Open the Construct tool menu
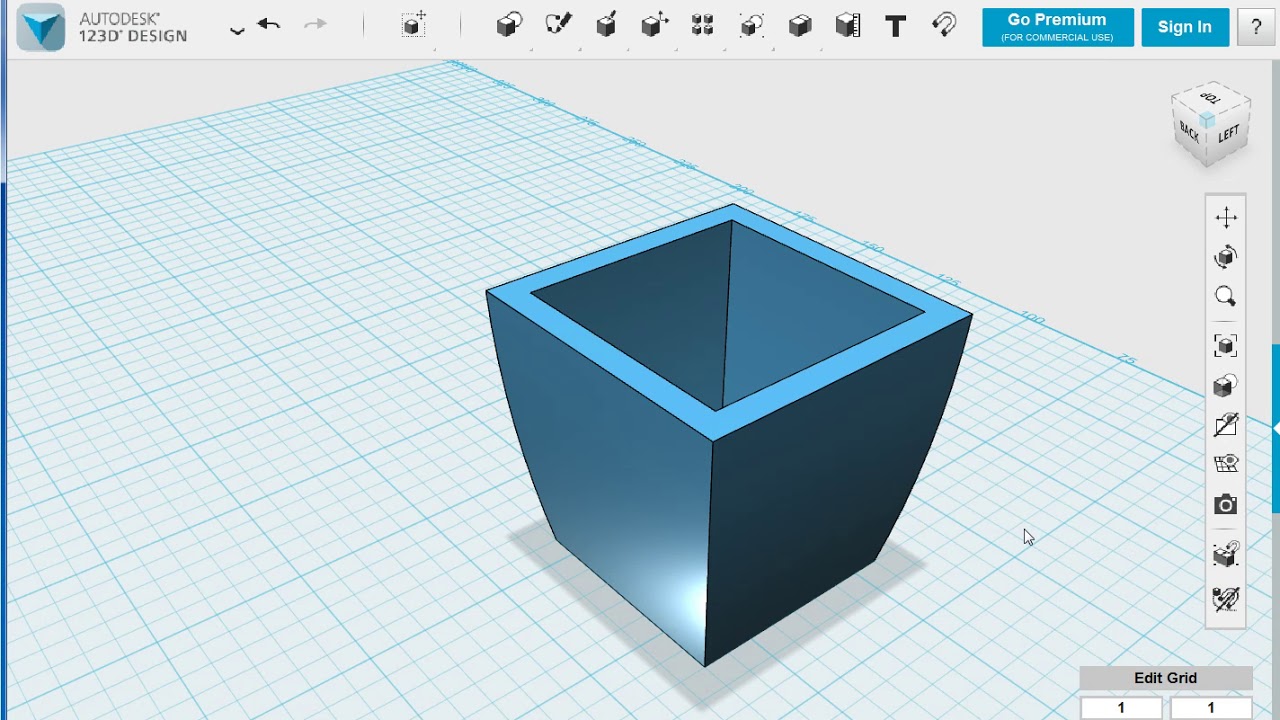The height and width of the screenshot is (720, 1280). pos(606,25)
